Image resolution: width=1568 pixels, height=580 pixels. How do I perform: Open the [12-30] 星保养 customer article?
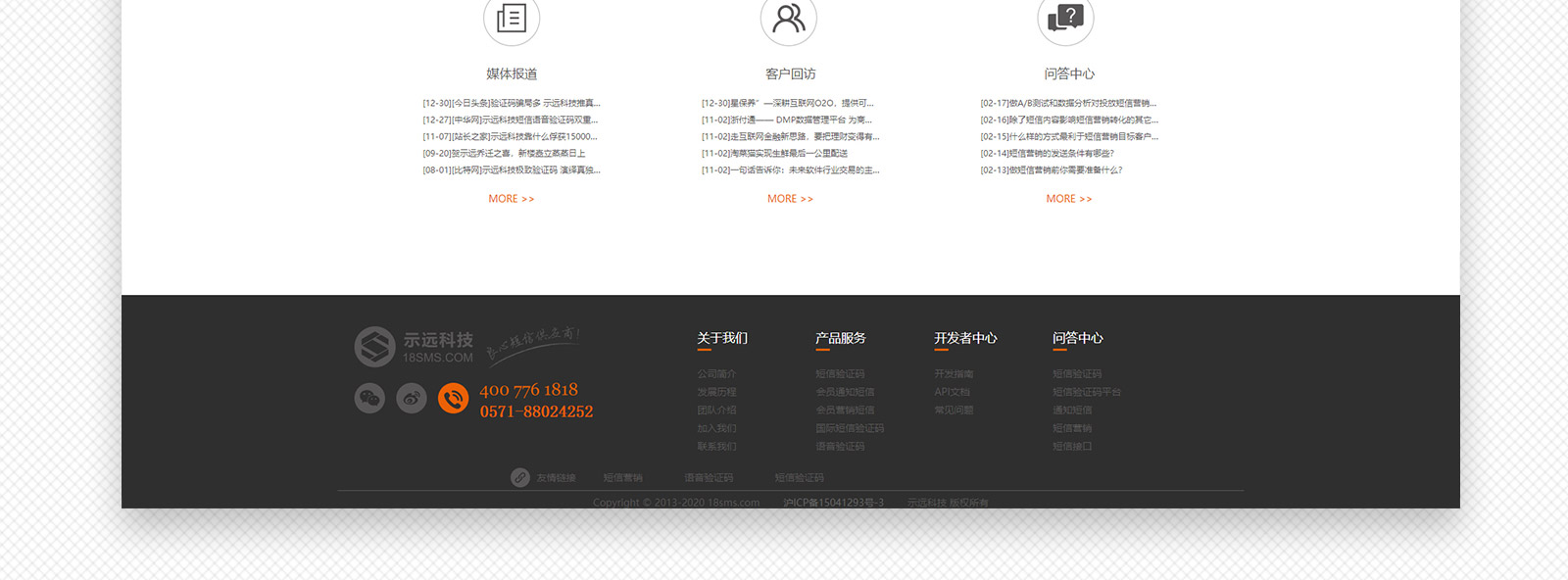tap(788, 103)
